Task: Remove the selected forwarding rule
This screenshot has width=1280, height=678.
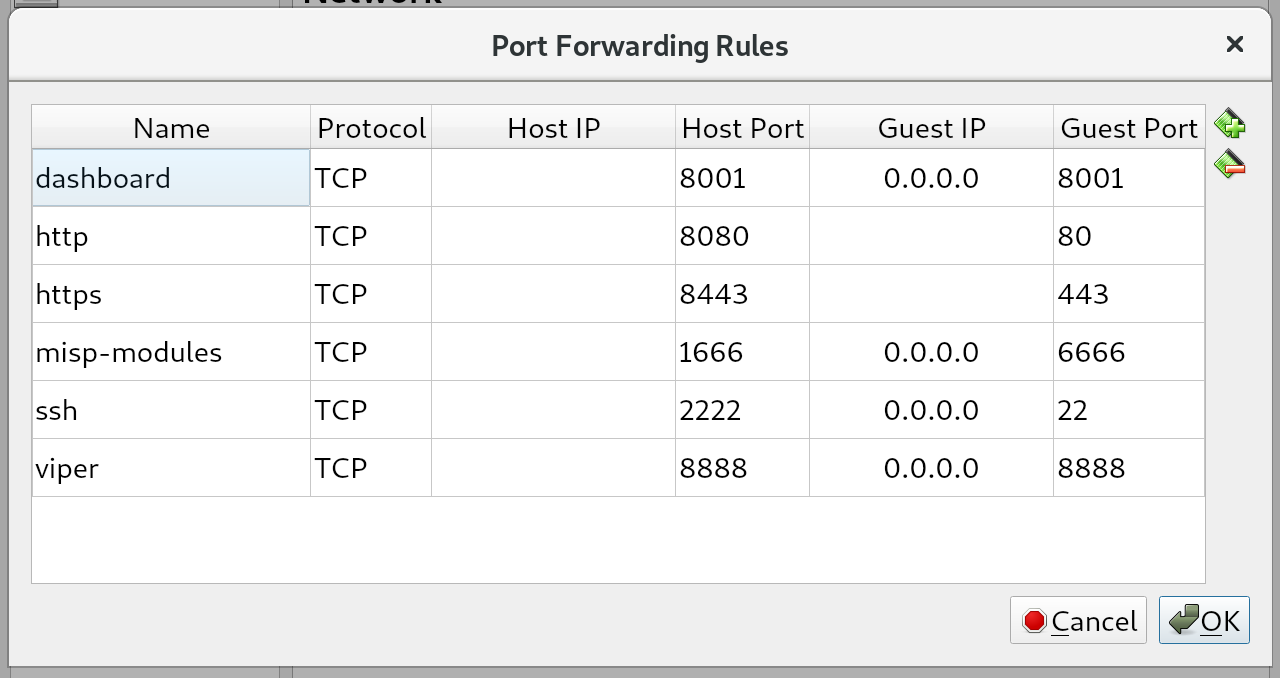Action: coord(1230,164)
